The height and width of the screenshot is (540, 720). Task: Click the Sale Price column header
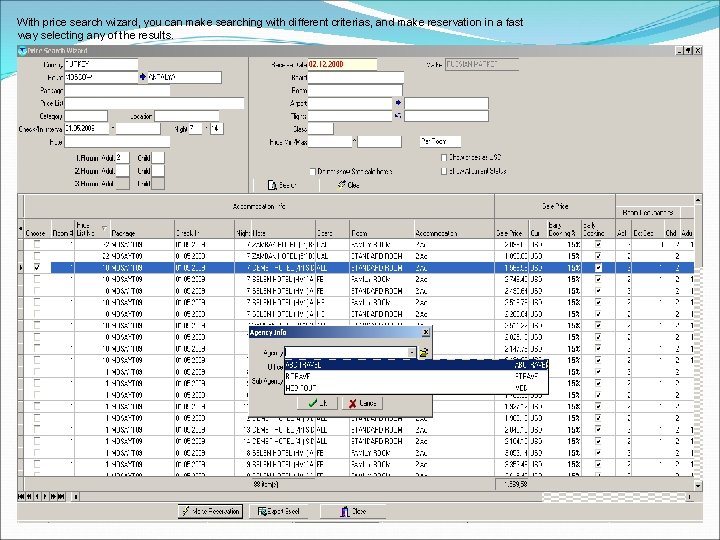[x=512, y=229]
